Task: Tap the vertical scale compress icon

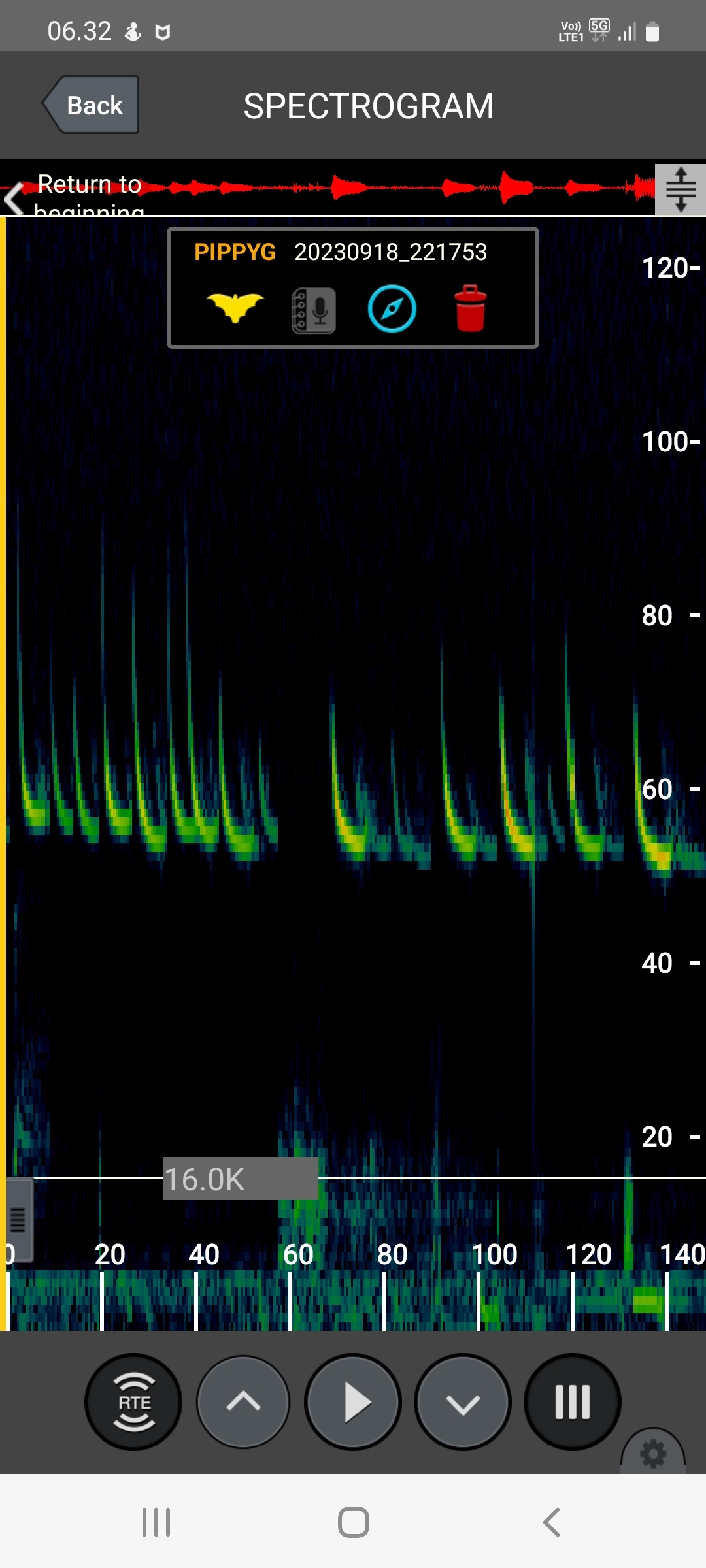Action: pos(681,189)
